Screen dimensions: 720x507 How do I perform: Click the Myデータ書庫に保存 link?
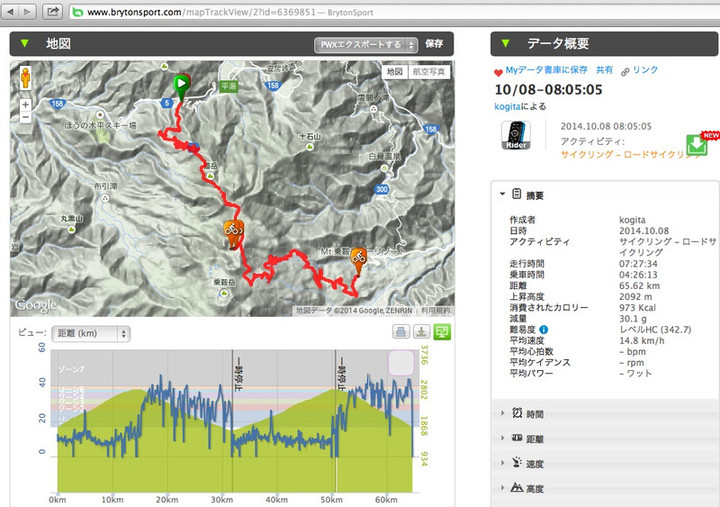tap(546, 71)
